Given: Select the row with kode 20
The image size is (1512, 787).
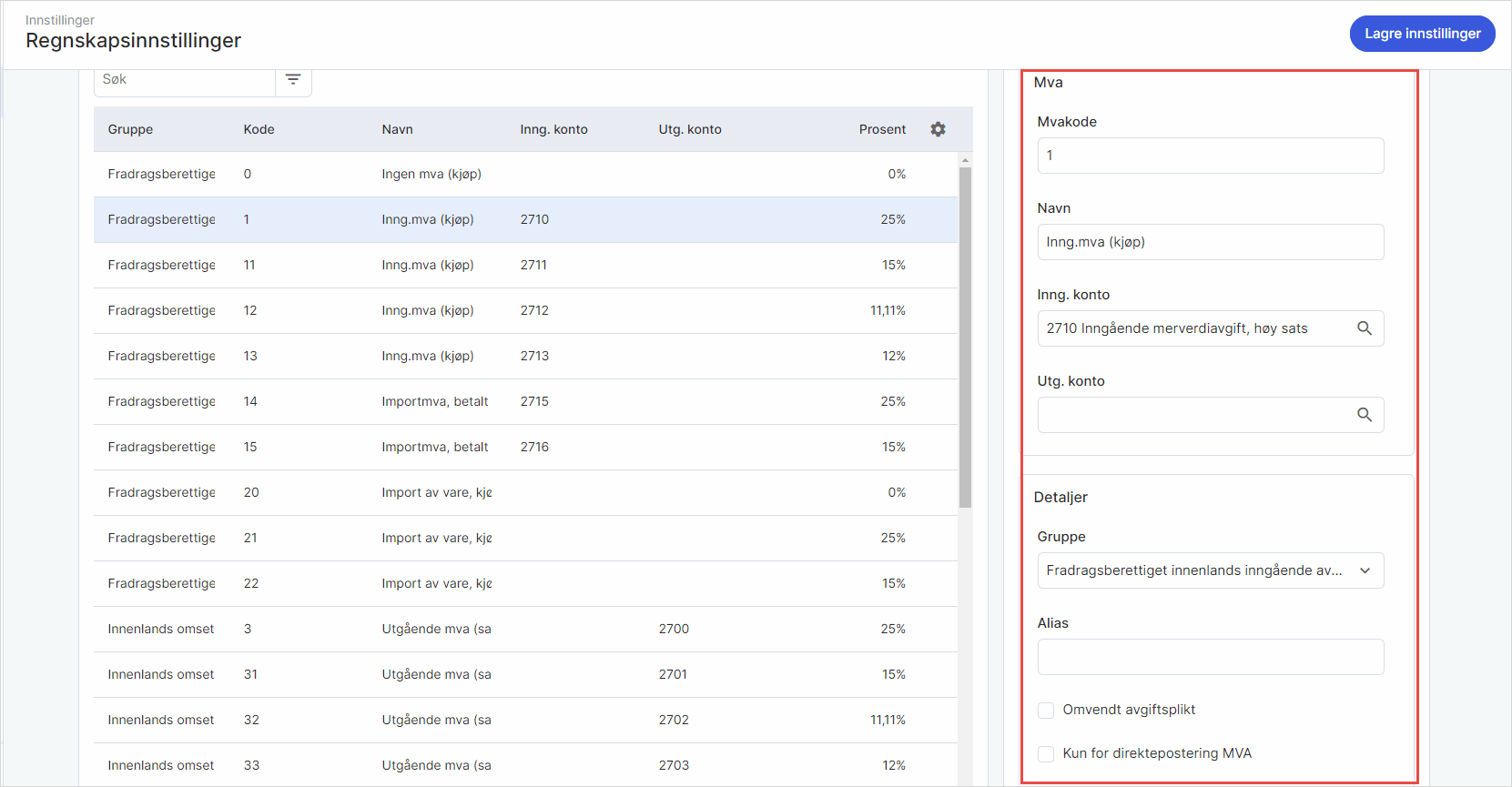Looking at the screenshot, I should tap(525, 492).
